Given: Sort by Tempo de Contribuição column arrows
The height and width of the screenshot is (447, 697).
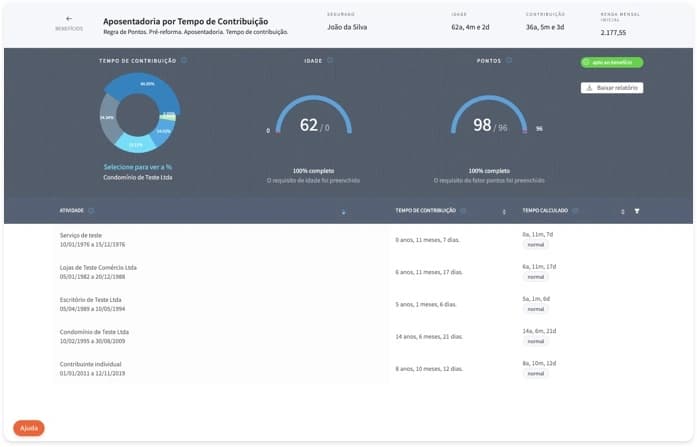Looking at the screenshot, I should (x=504, y=212).
